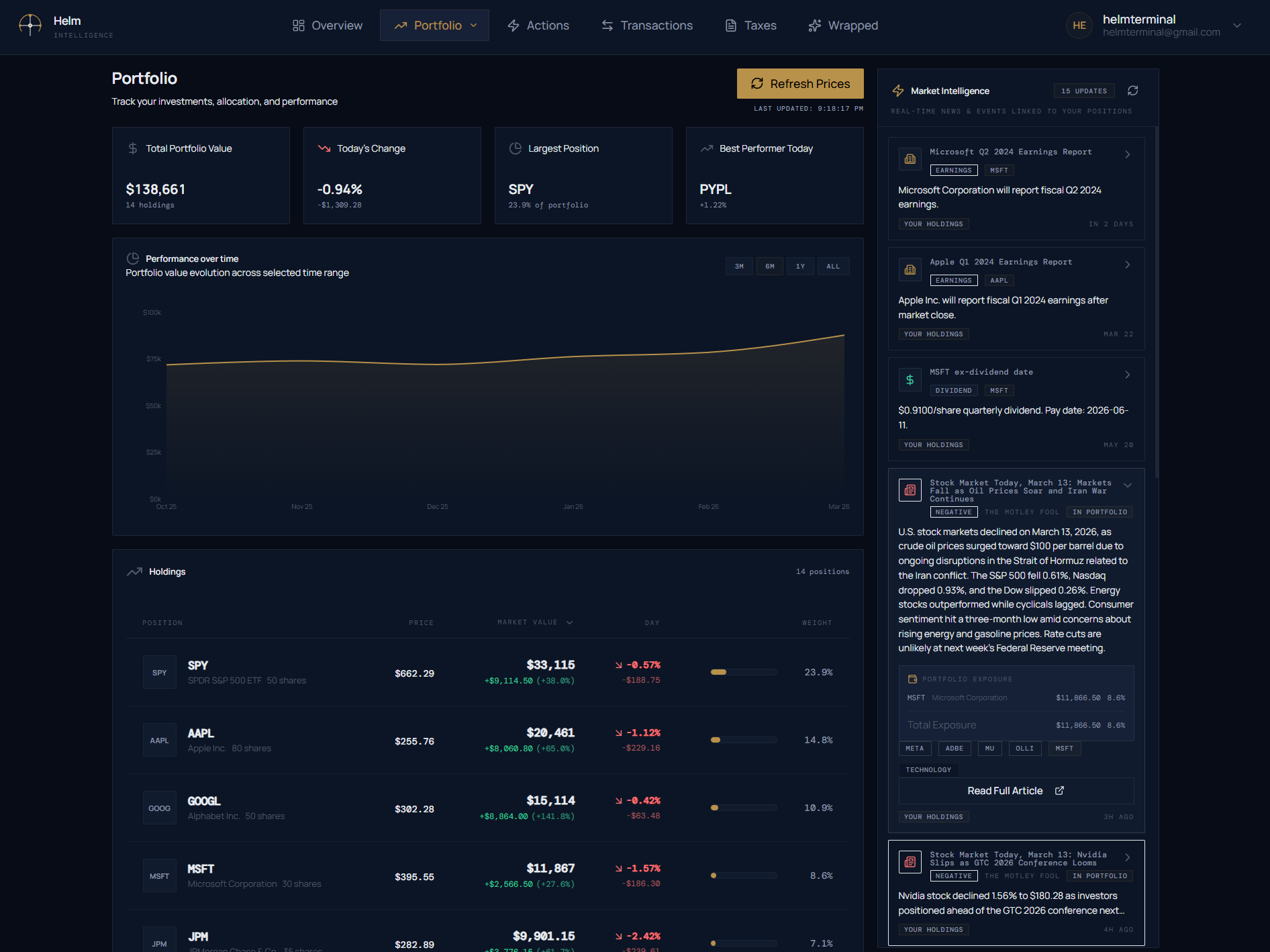Select the 3M time range
This screenshot has height=952, width=1270.
pos(739,267)
